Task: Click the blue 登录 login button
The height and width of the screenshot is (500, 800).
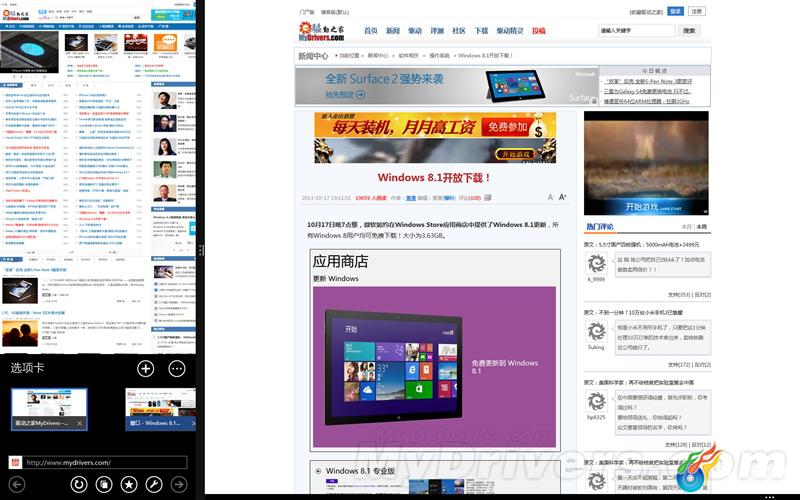Action: (676, 11)
